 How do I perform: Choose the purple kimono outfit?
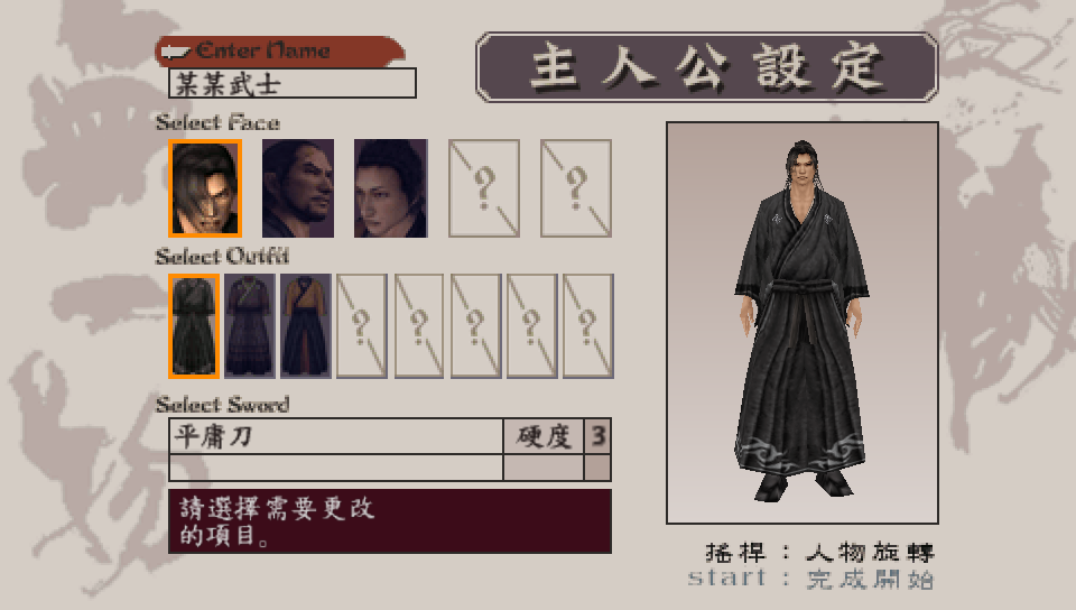point(250,326)
